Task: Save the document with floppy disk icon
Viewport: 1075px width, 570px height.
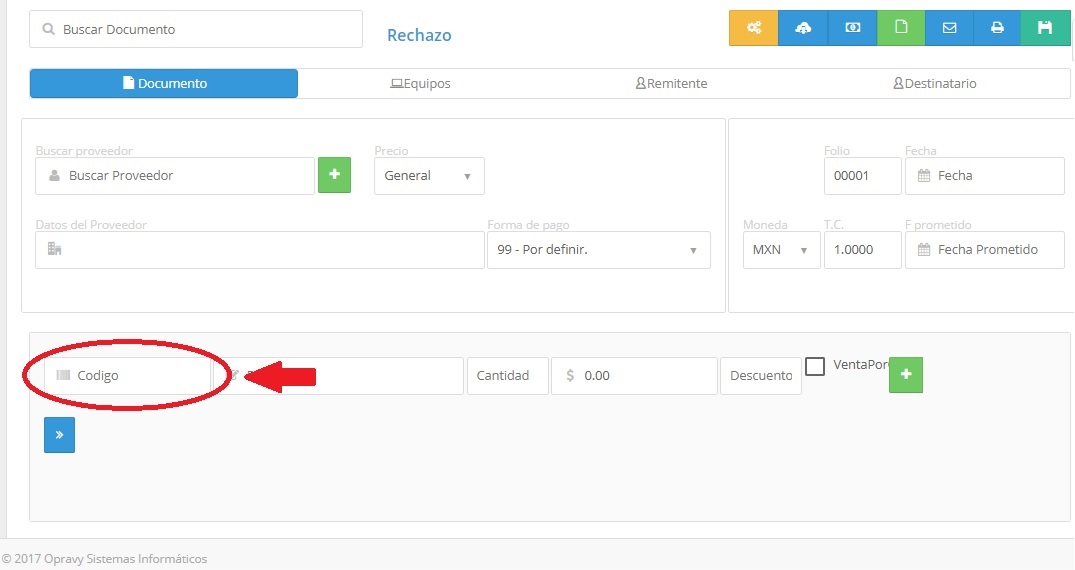Action: 1045,28
